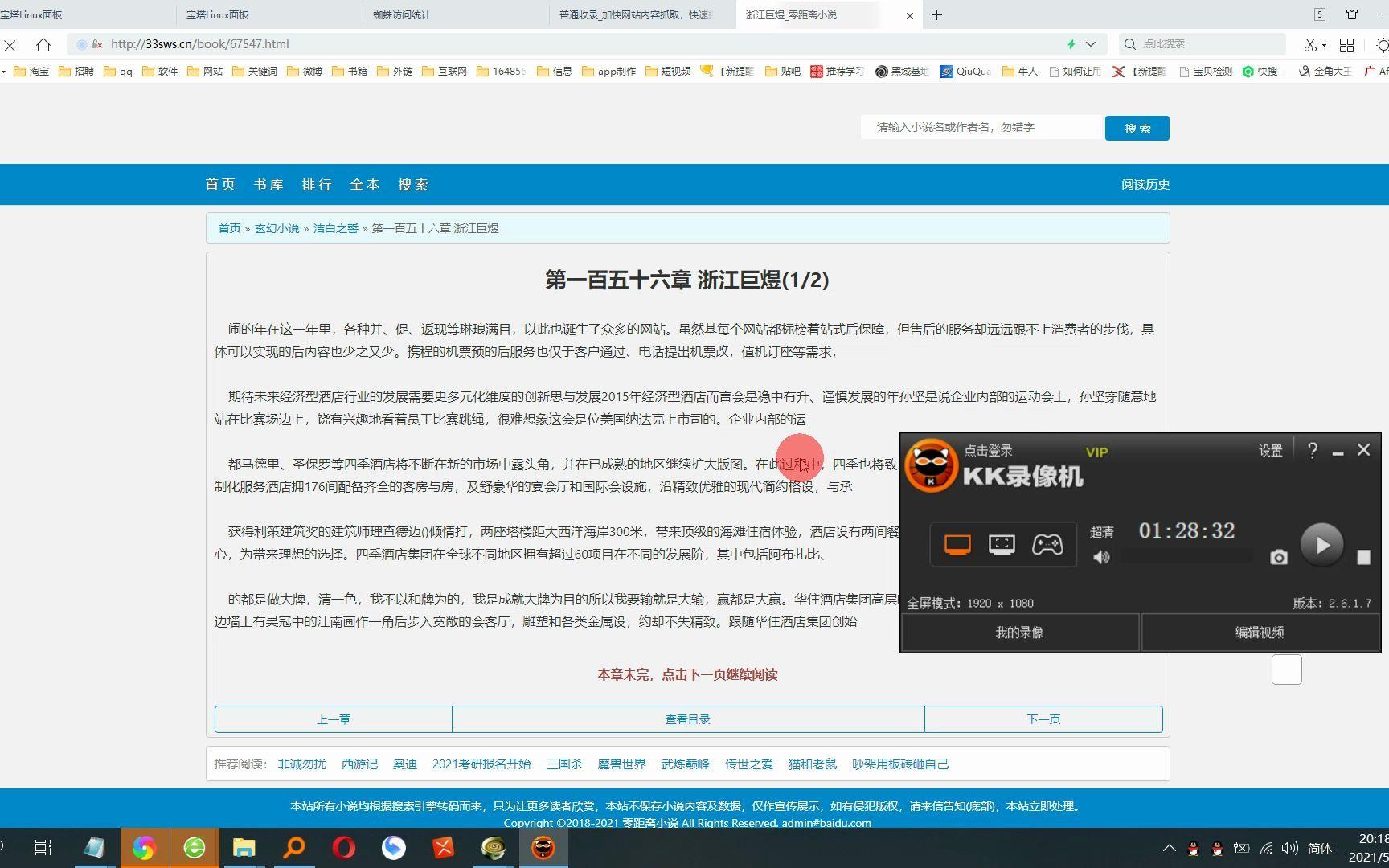This screenshot has height=868, width=1389.
Task: Click the green lightning speed-mode icon
Action: 1071,44
